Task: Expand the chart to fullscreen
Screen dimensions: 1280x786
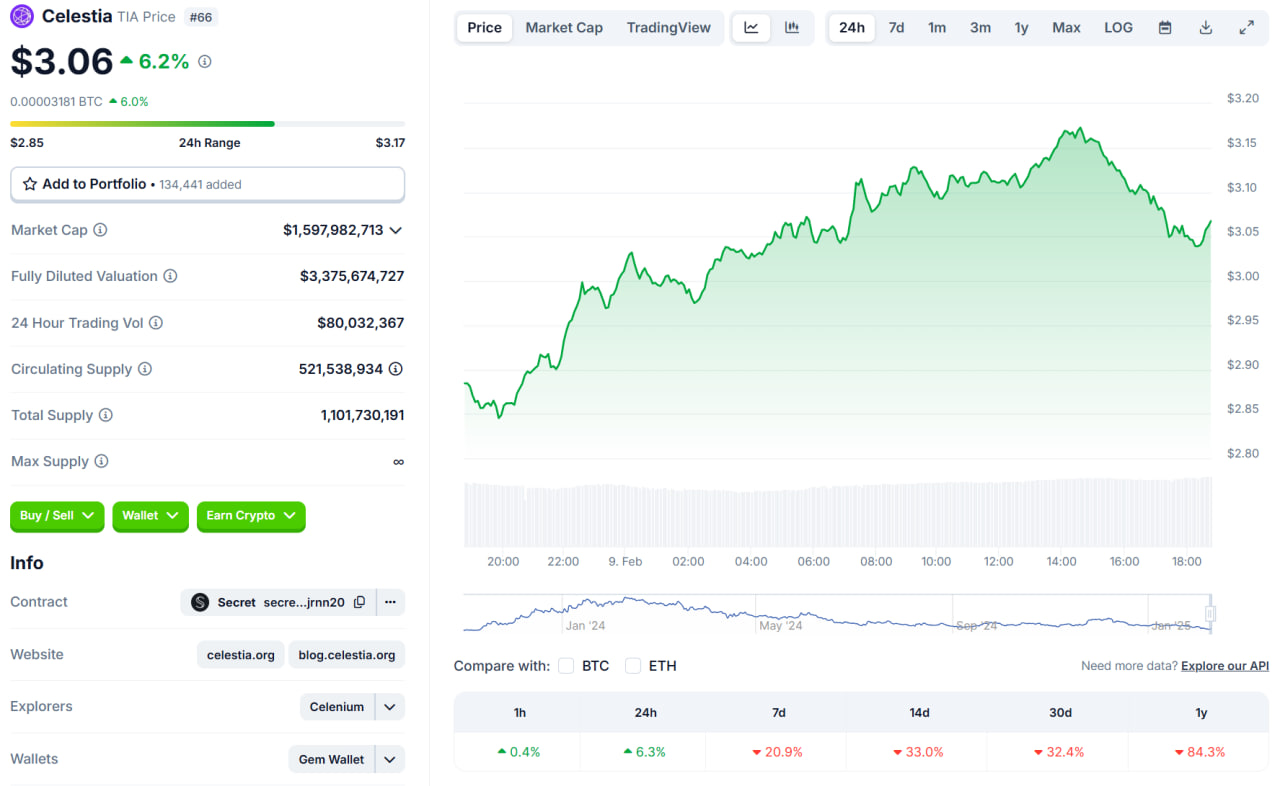Action: point(1247,28)
